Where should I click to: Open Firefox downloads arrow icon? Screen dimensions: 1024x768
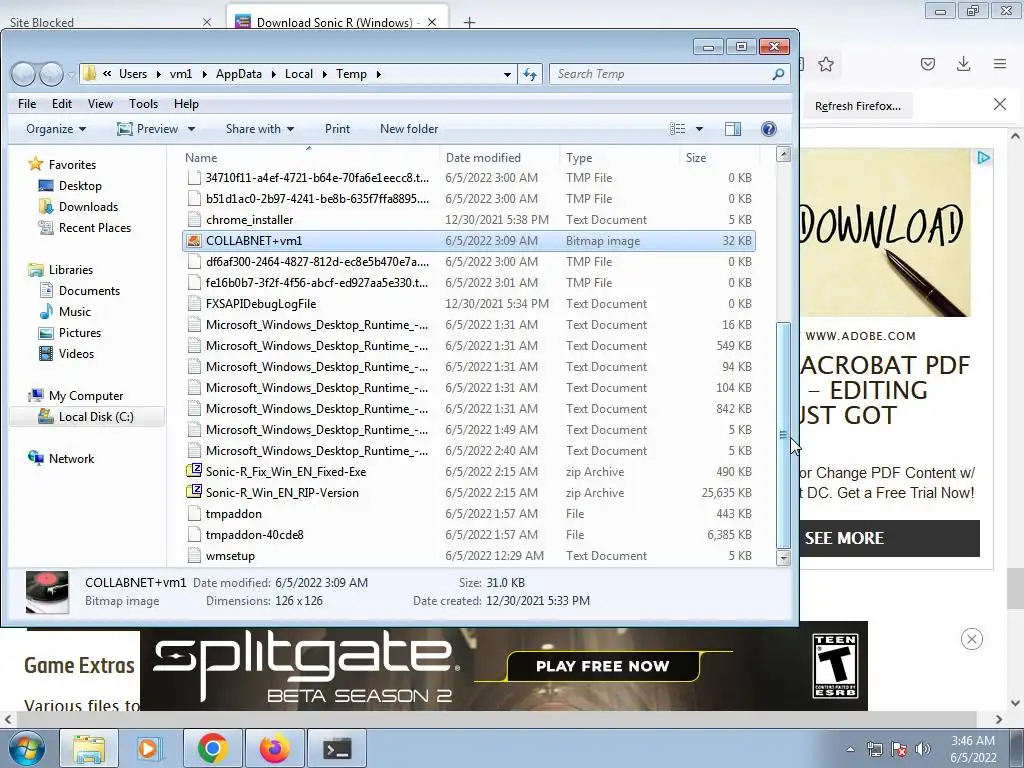pos(963,64)
